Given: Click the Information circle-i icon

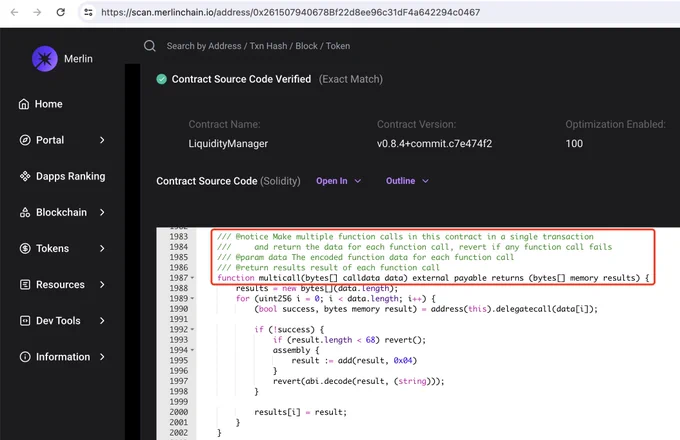Looking at the screenshot, I should [x=25, y=357].
